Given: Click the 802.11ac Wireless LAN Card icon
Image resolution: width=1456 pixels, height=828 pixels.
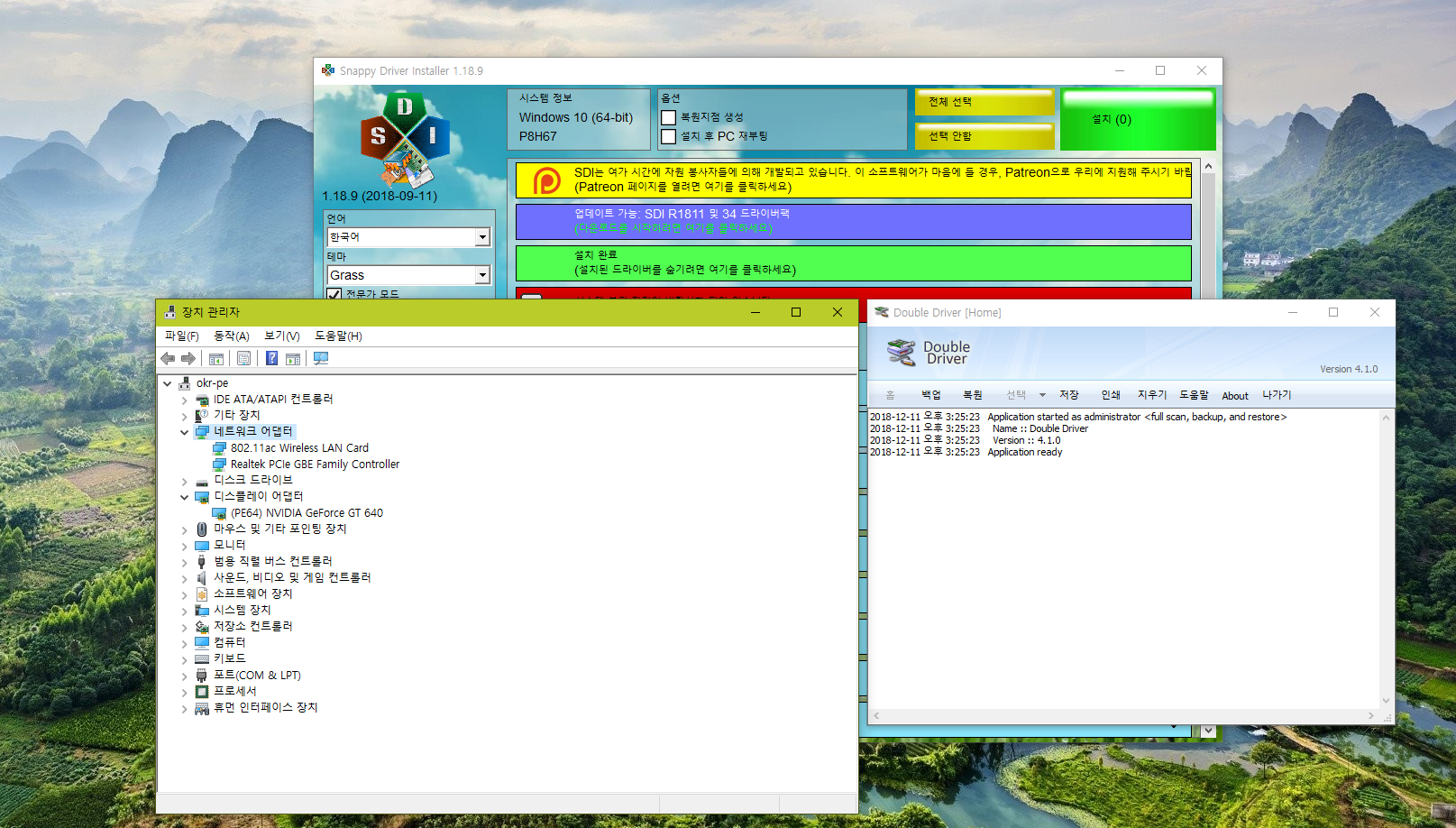Looking at the screenshot, I should pos(219,448).
